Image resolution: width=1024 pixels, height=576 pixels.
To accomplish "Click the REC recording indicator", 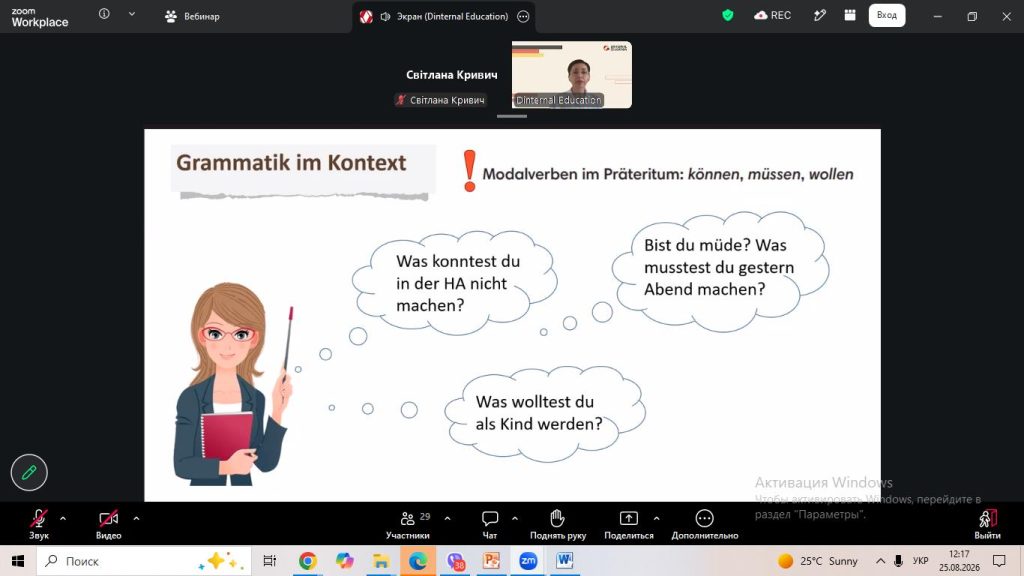I will click(x=773, y=15).
